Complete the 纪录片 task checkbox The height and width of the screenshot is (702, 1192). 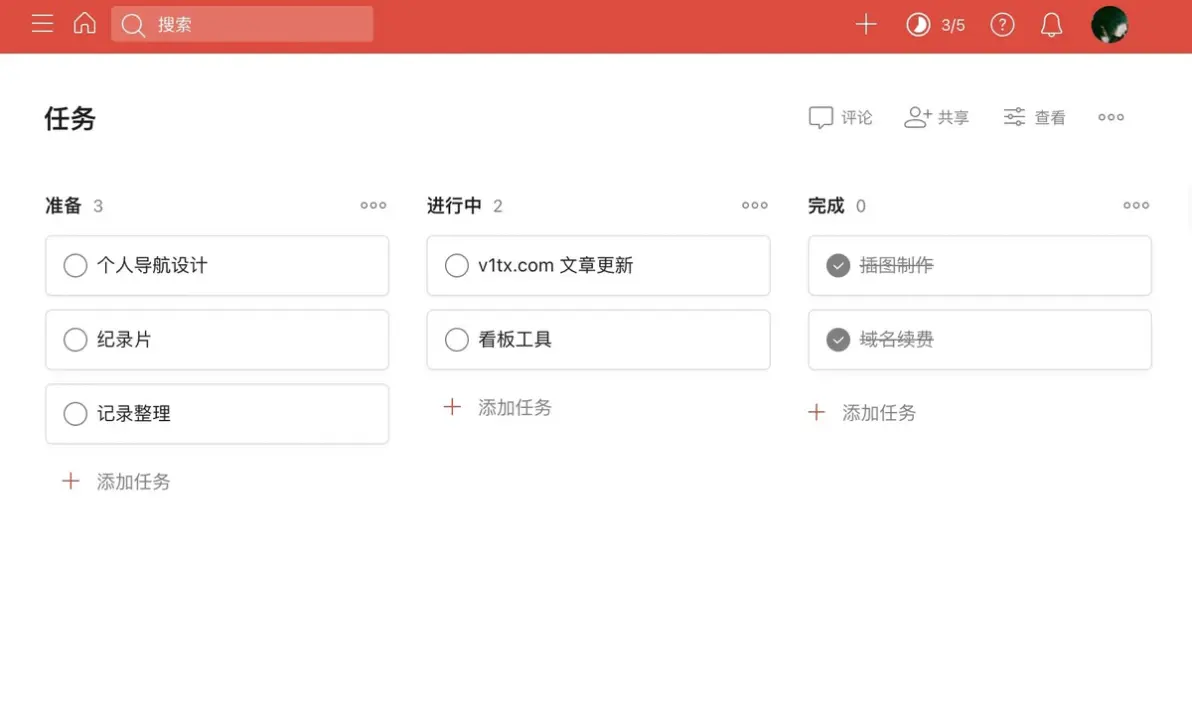[x=75, y=340]
